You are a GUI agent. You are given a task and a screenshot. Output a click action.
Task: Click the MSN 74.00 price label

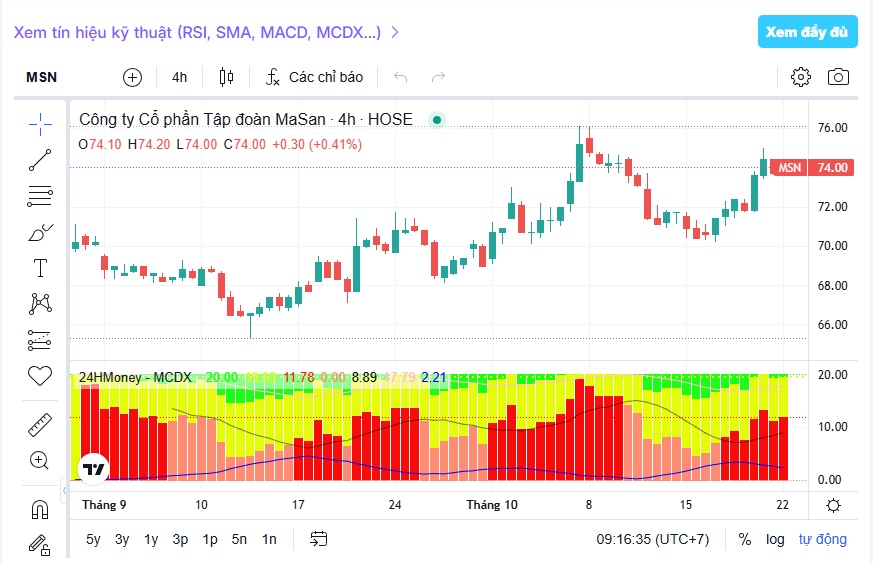coord(813,168)
